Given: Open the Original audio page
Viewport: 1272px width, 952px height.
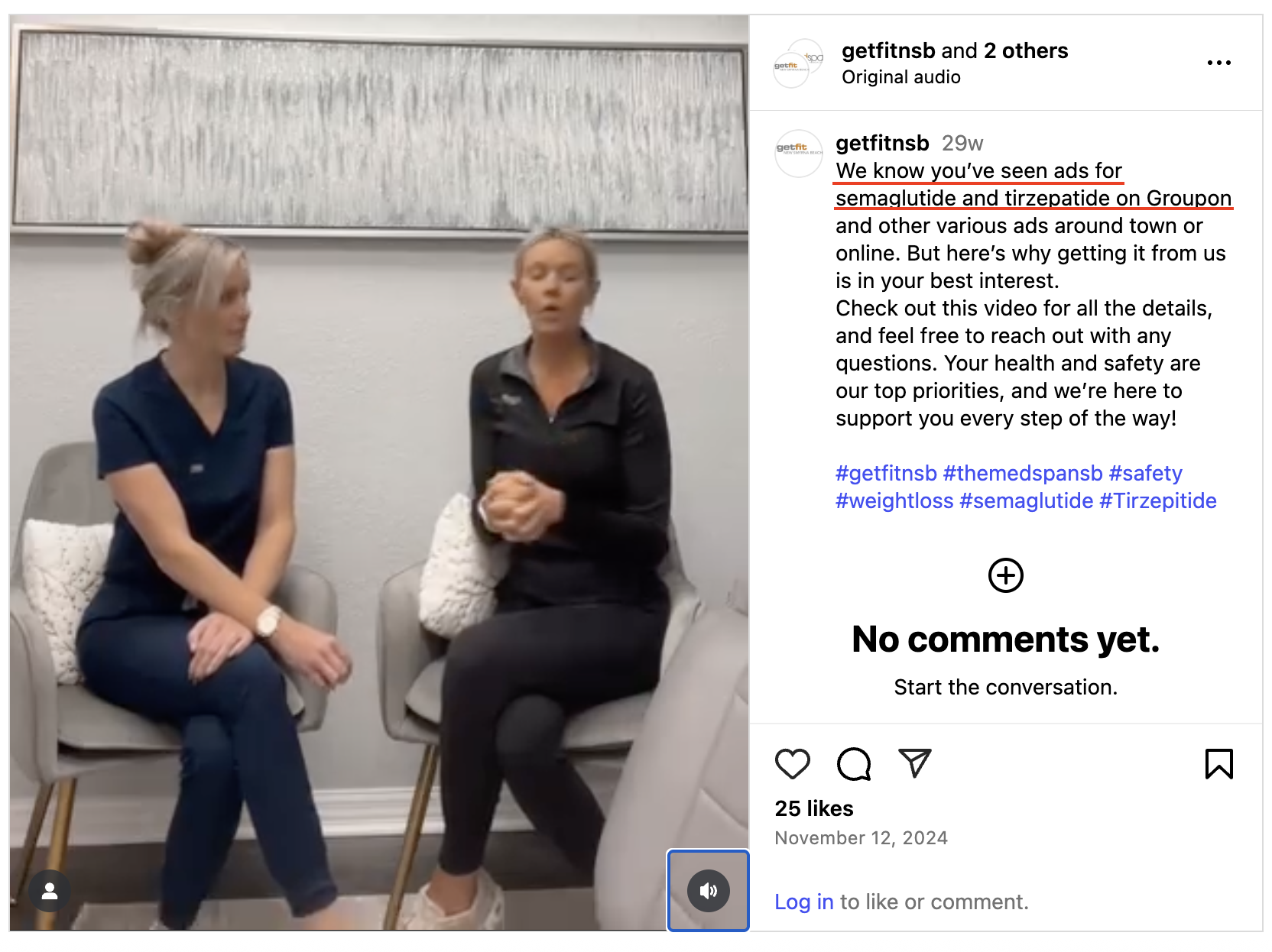Looking at the screenshot, I should 900,77.
